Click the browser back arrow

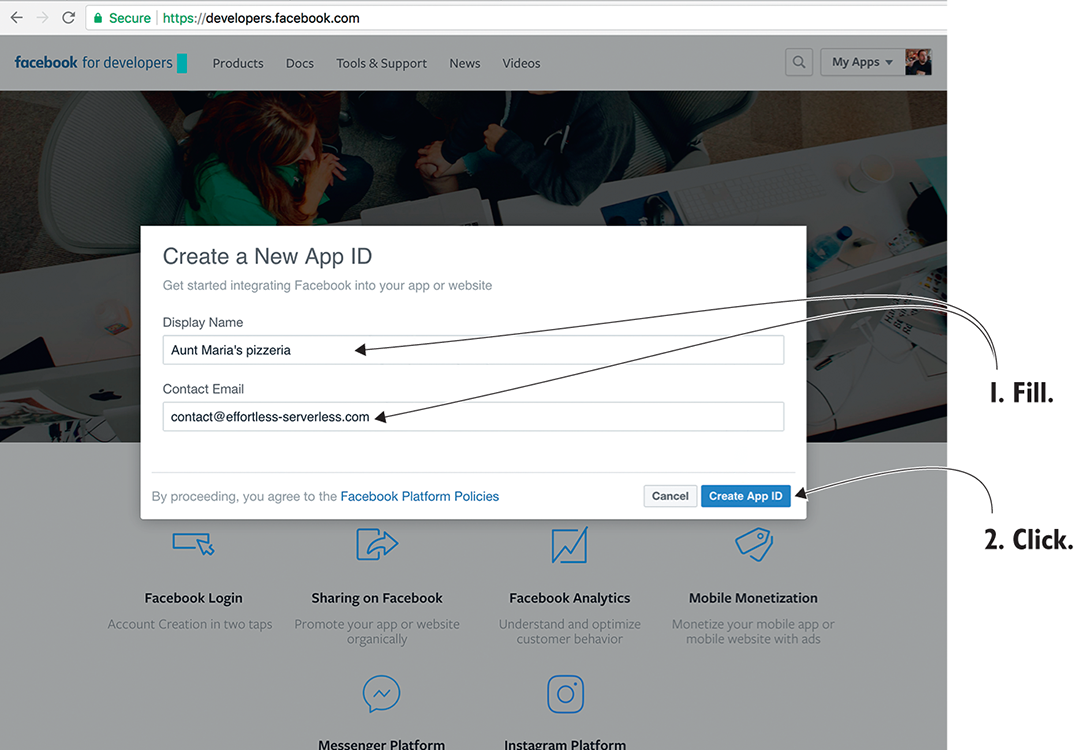(16, 18)
